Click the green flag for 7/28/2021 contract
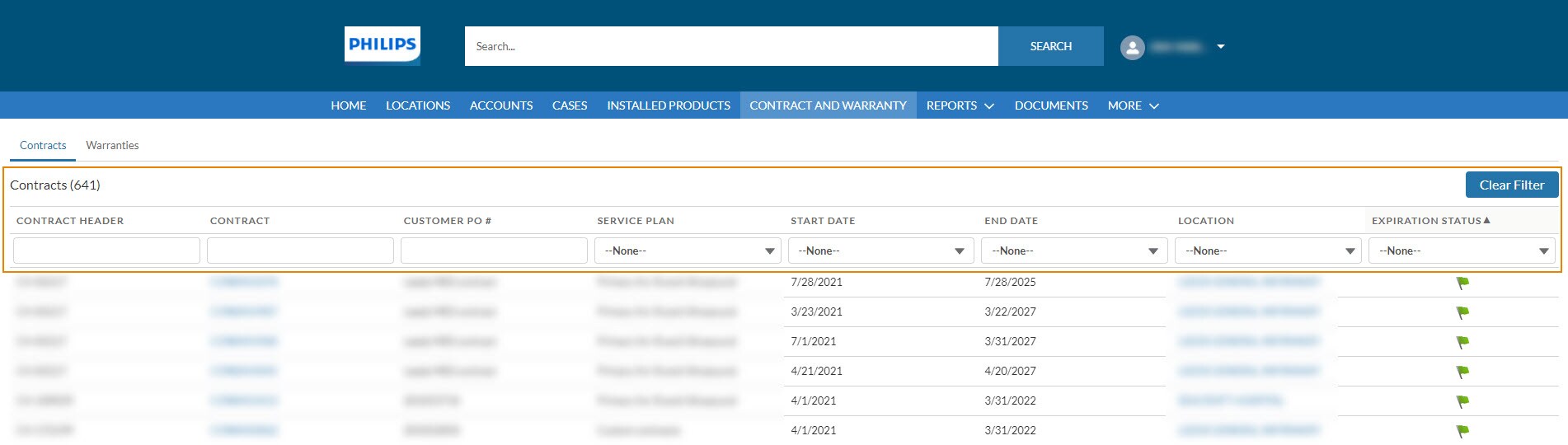The width and height of the screenshot is (1568, 445). (1462, 283)
